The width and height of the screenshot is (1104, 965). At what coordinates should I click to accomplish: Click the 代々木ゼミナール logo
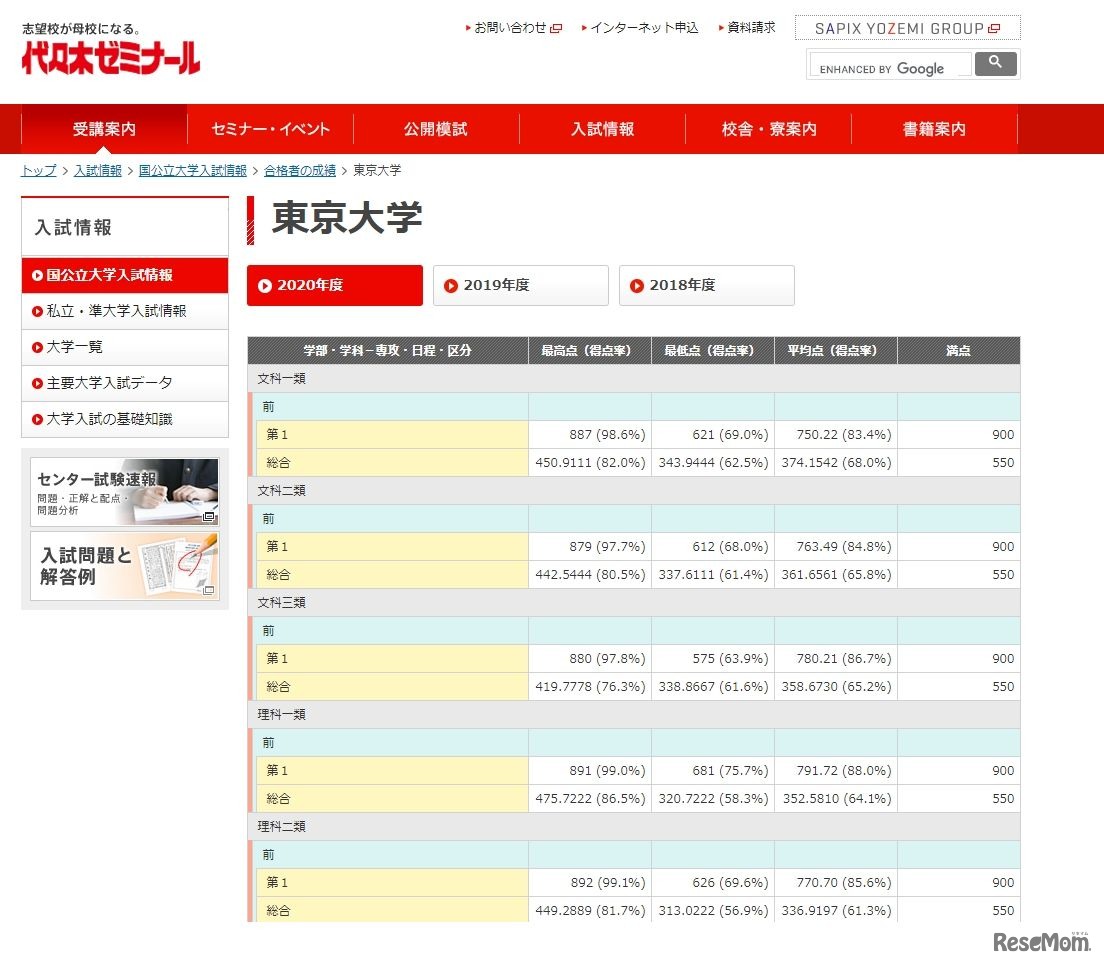pyautogui.click(x=110, y=55)
